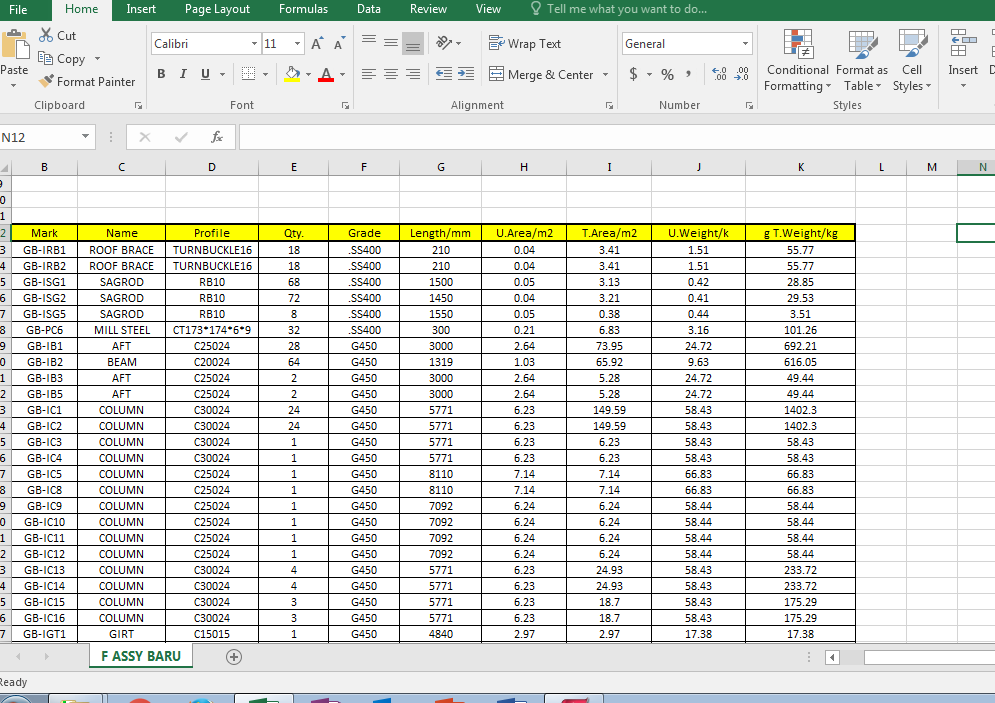This screenshot has width=995, height=703.
Task: Apply the Percent Style format
Action: click(x=667, y=73)
